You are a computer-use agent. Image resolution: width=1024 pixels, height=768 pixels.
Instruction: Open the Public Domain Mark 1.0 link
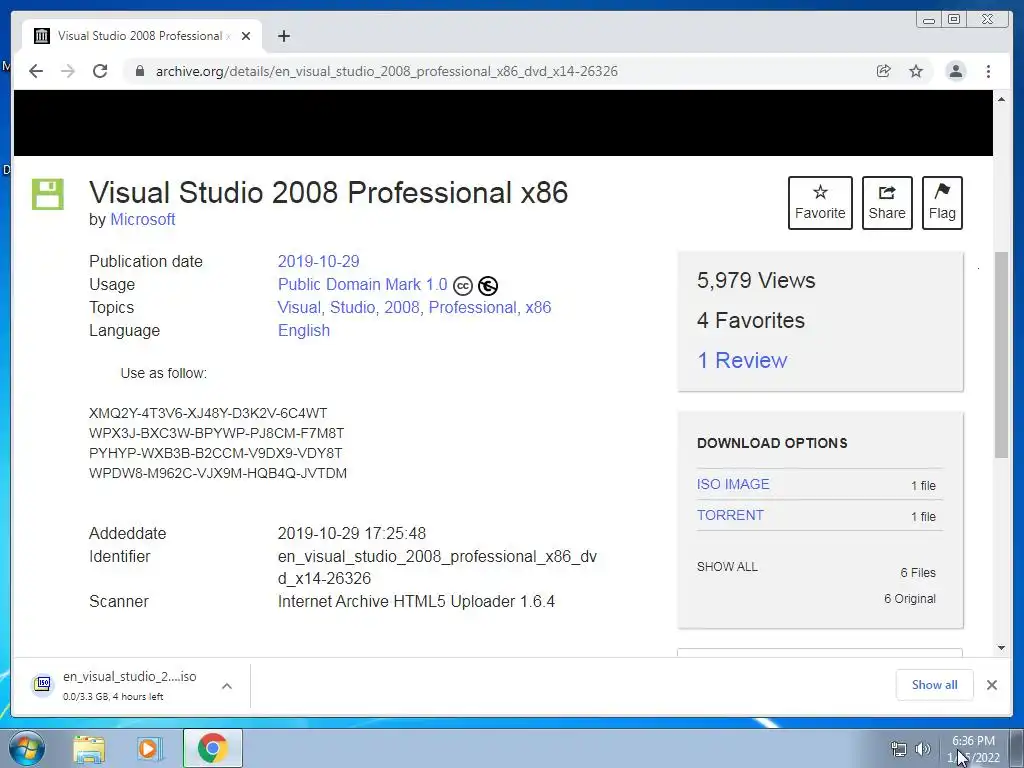[x=362, y=285]
